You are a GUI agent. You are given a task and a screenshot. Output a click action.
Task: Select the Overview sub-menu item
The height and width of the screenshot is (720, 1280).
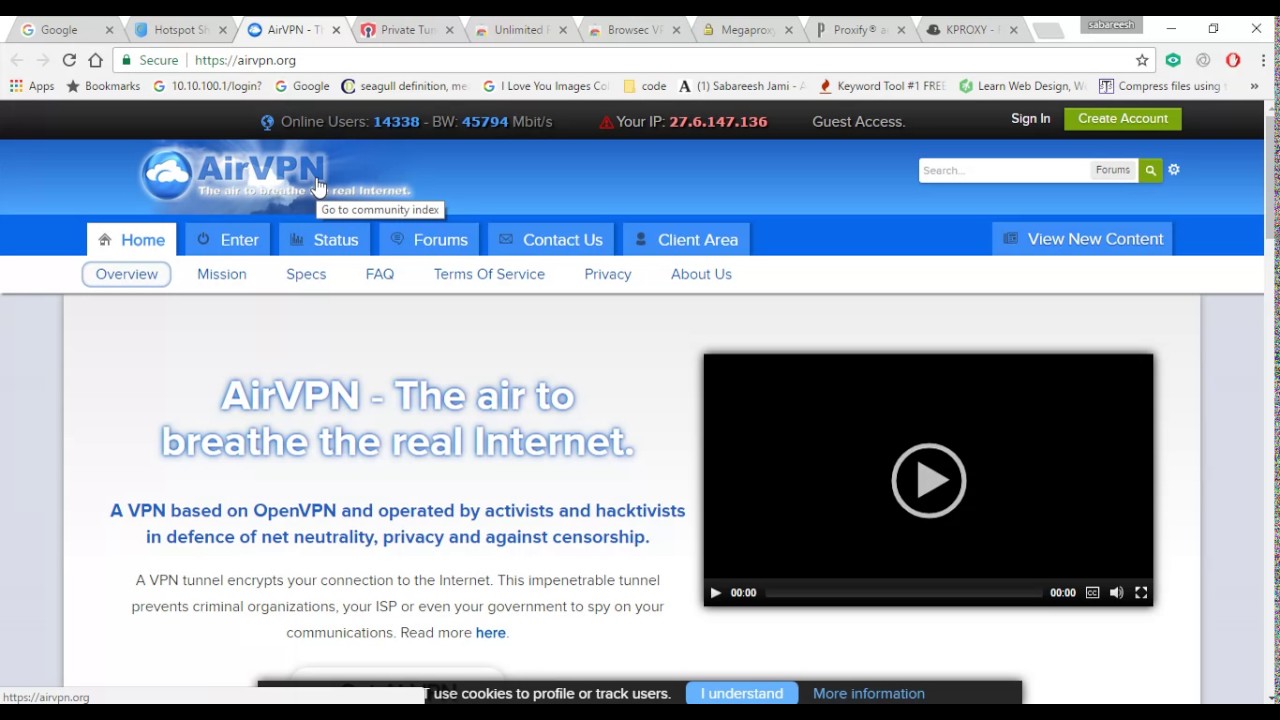coord(127,274)
